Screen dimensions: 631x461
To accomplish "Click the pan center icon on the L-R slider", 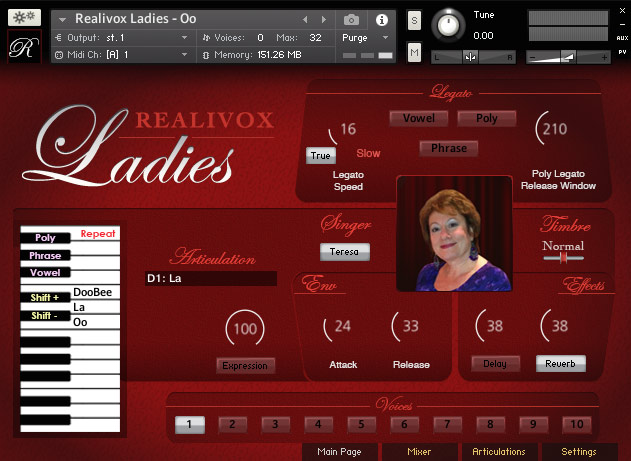I will pos(470,57).
